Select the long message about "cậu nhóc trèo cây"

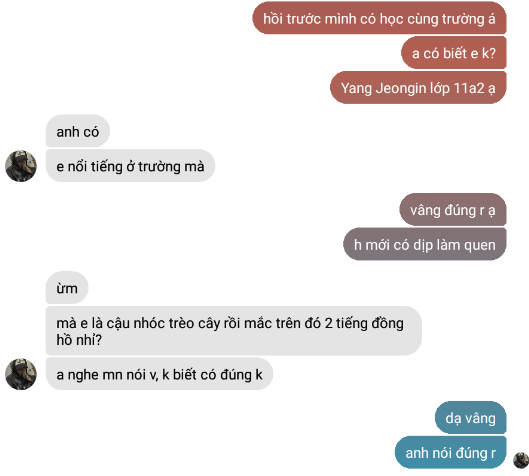(234, 331)
